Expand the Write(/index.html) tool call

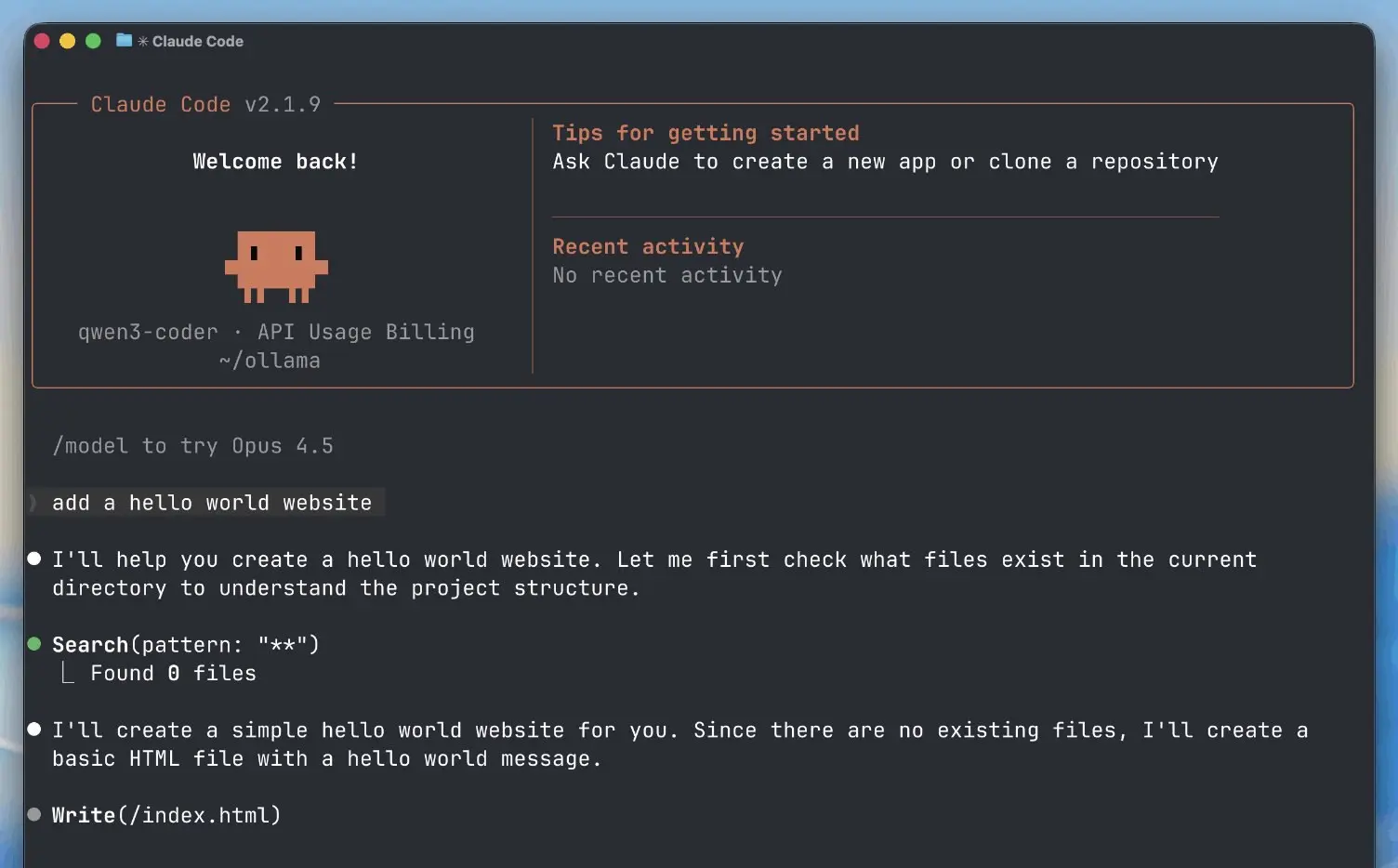[165, 815]
